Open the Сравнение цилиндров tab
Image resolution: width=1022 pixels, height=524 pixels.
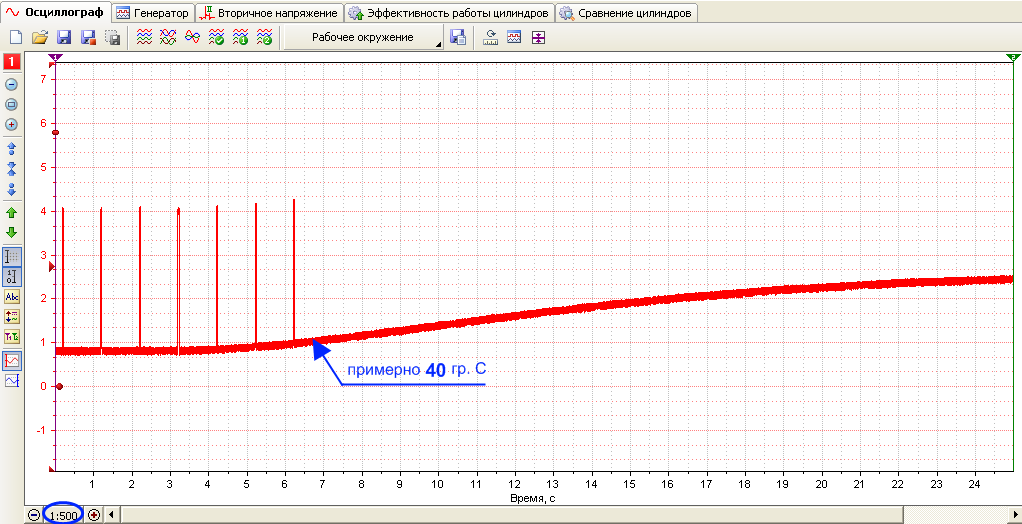click(626, 13)
